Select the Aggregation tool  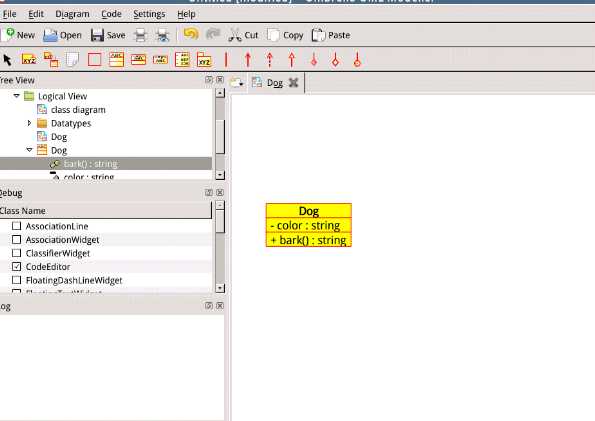[314, 60]
